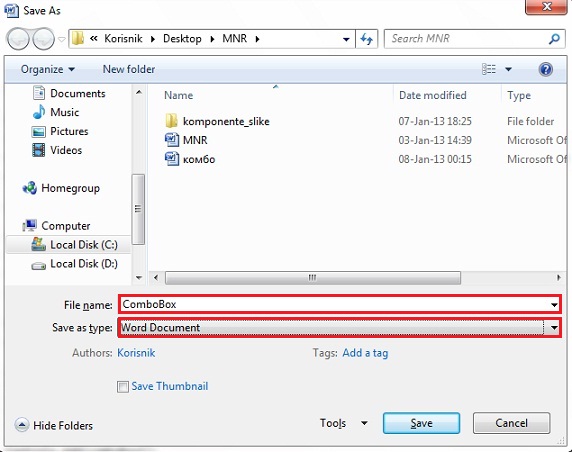This screenshot has height=452, width=572.
Task: Click the blue Help question mark icon
Action: click(x=545, y=69)
